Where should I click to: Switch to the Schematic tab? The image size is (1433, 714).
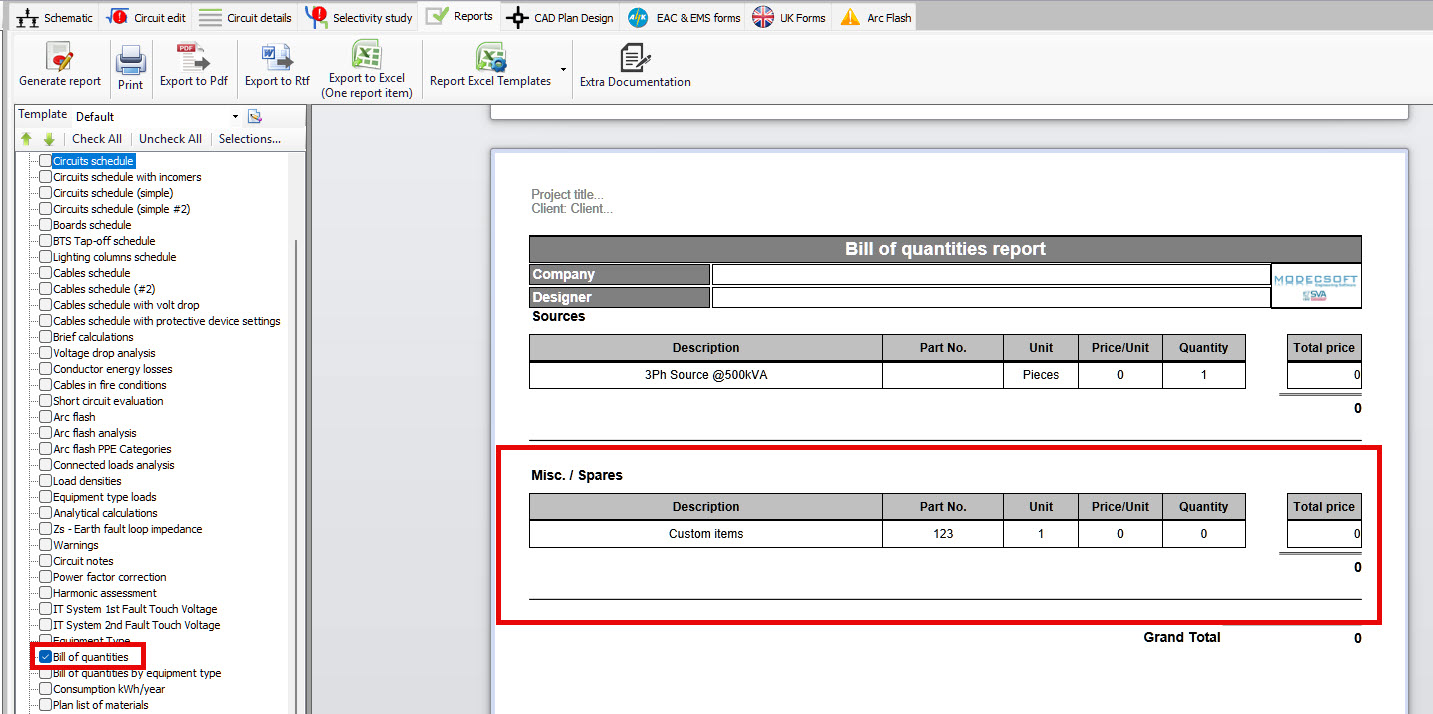(x=56, y=17)
